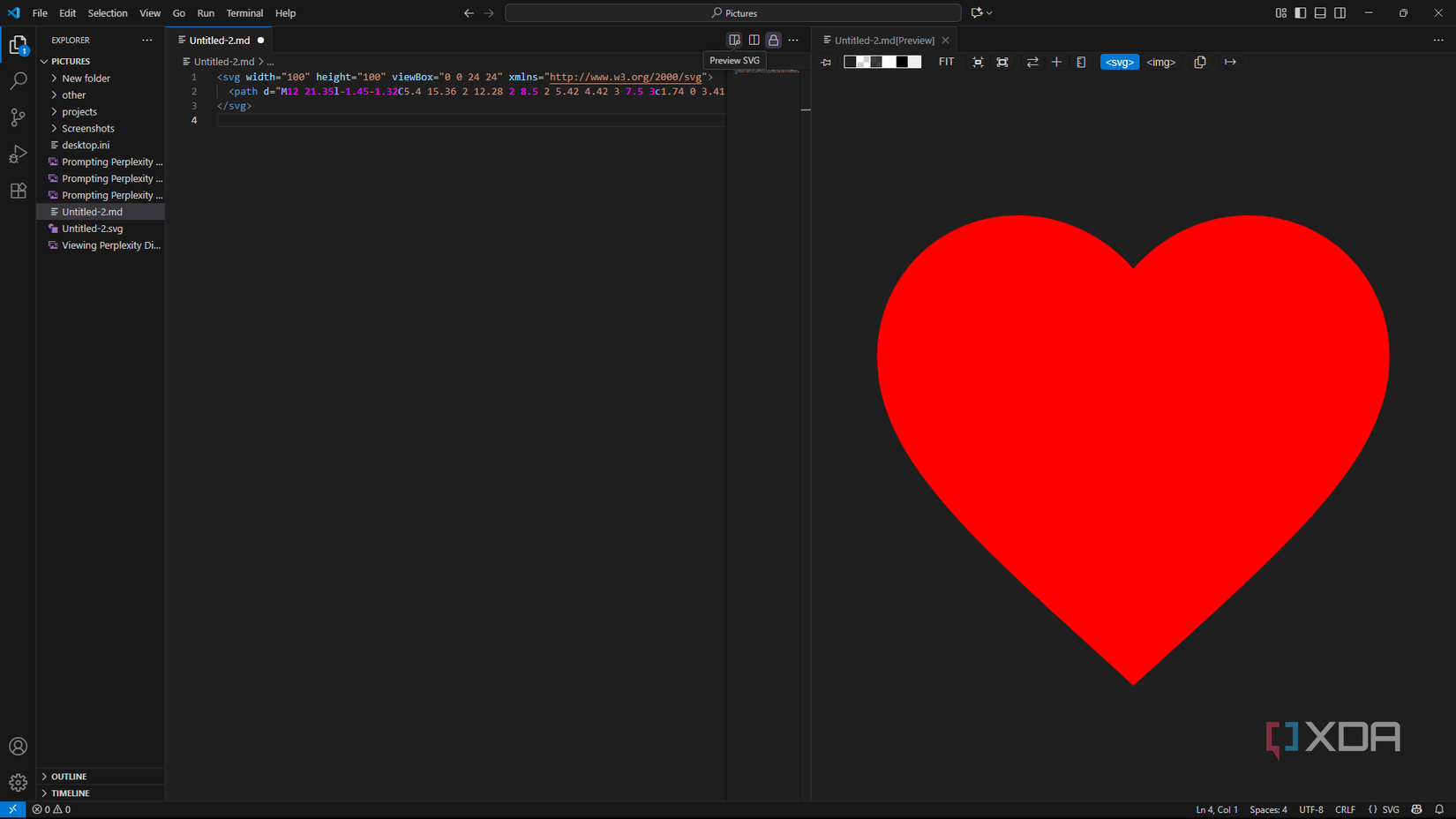Open Run and Debug view
This screenshot has width=1456, height=819.
coord(18,154)
